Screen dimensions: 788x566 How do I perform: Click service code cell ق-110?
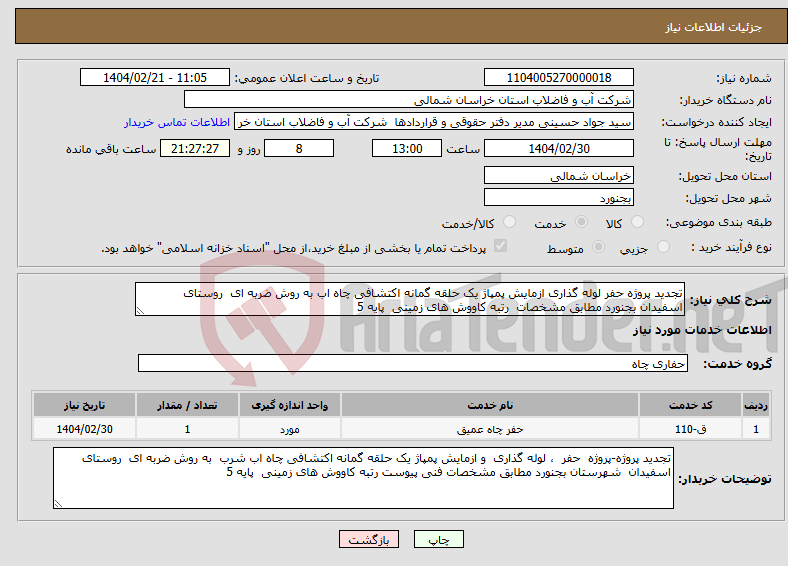[x=691, y=429]
